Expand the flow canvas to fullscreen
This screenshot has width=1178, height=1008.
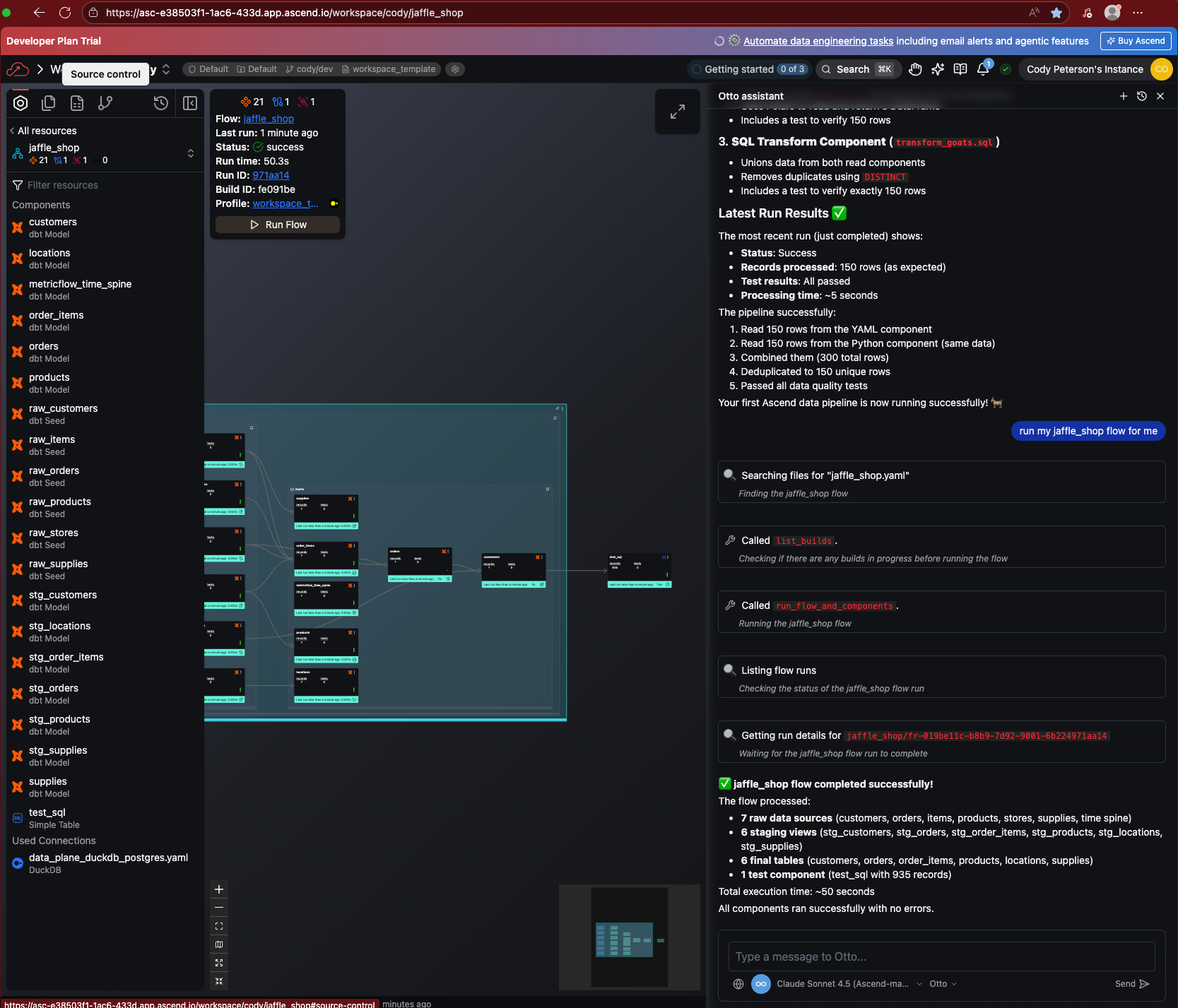tap(676, 111)
